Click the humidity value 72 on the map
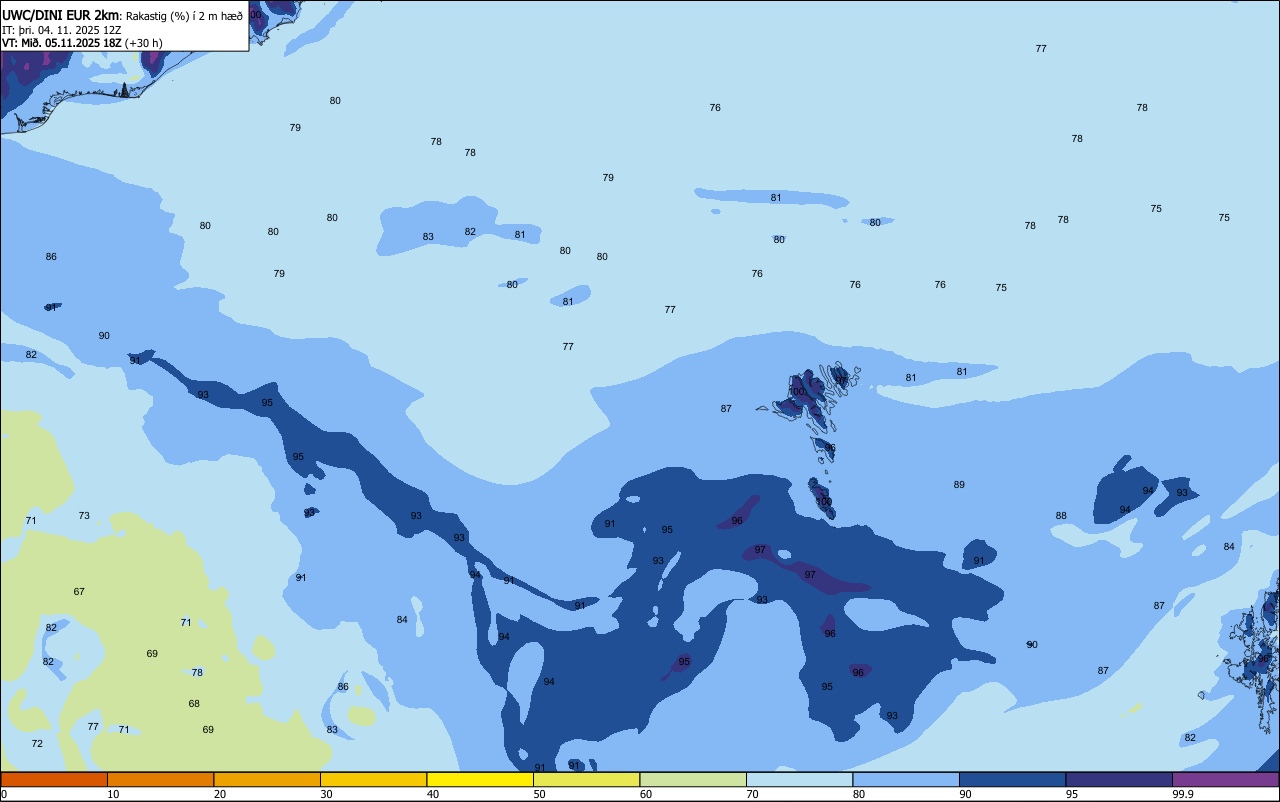Screen dimensions: 1280x802 (x=37, y=744)
